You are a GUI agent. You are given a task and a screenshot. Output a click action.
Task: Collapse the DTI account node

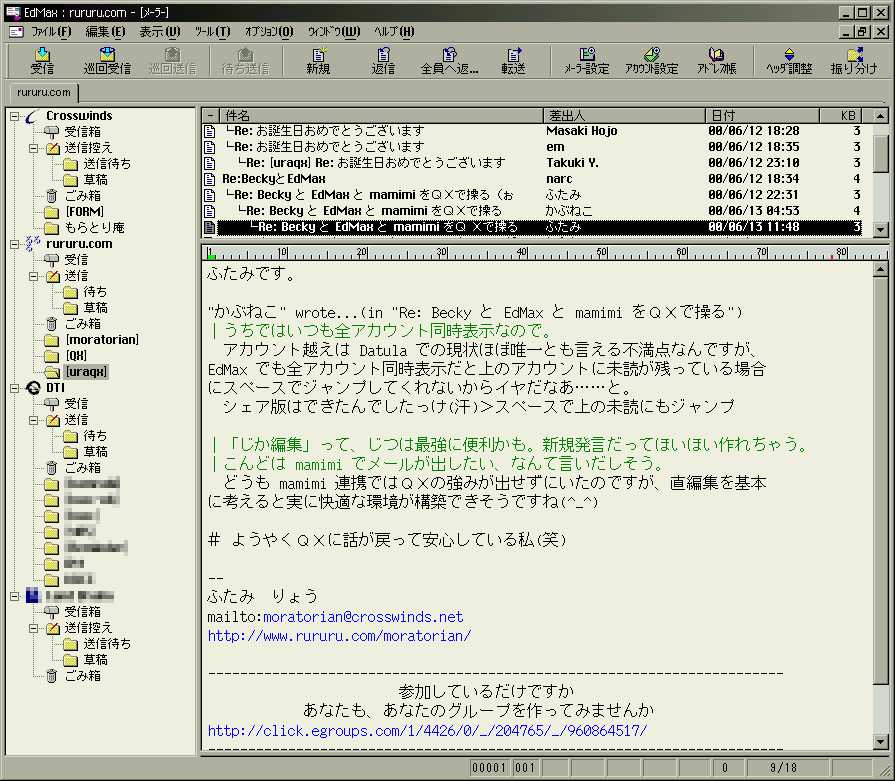(x=15, y=388)
